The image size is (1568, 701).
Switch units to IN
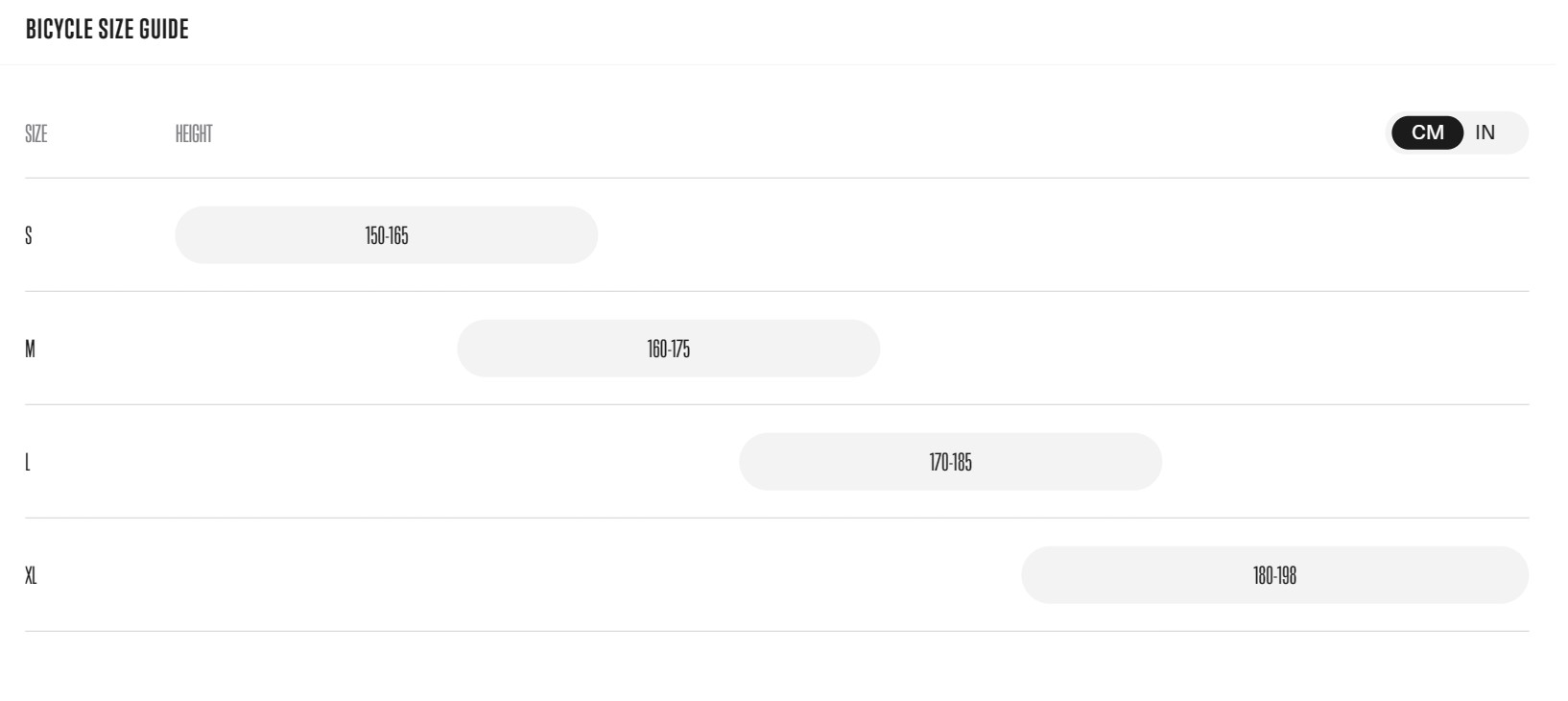[x=1485, y=133]
